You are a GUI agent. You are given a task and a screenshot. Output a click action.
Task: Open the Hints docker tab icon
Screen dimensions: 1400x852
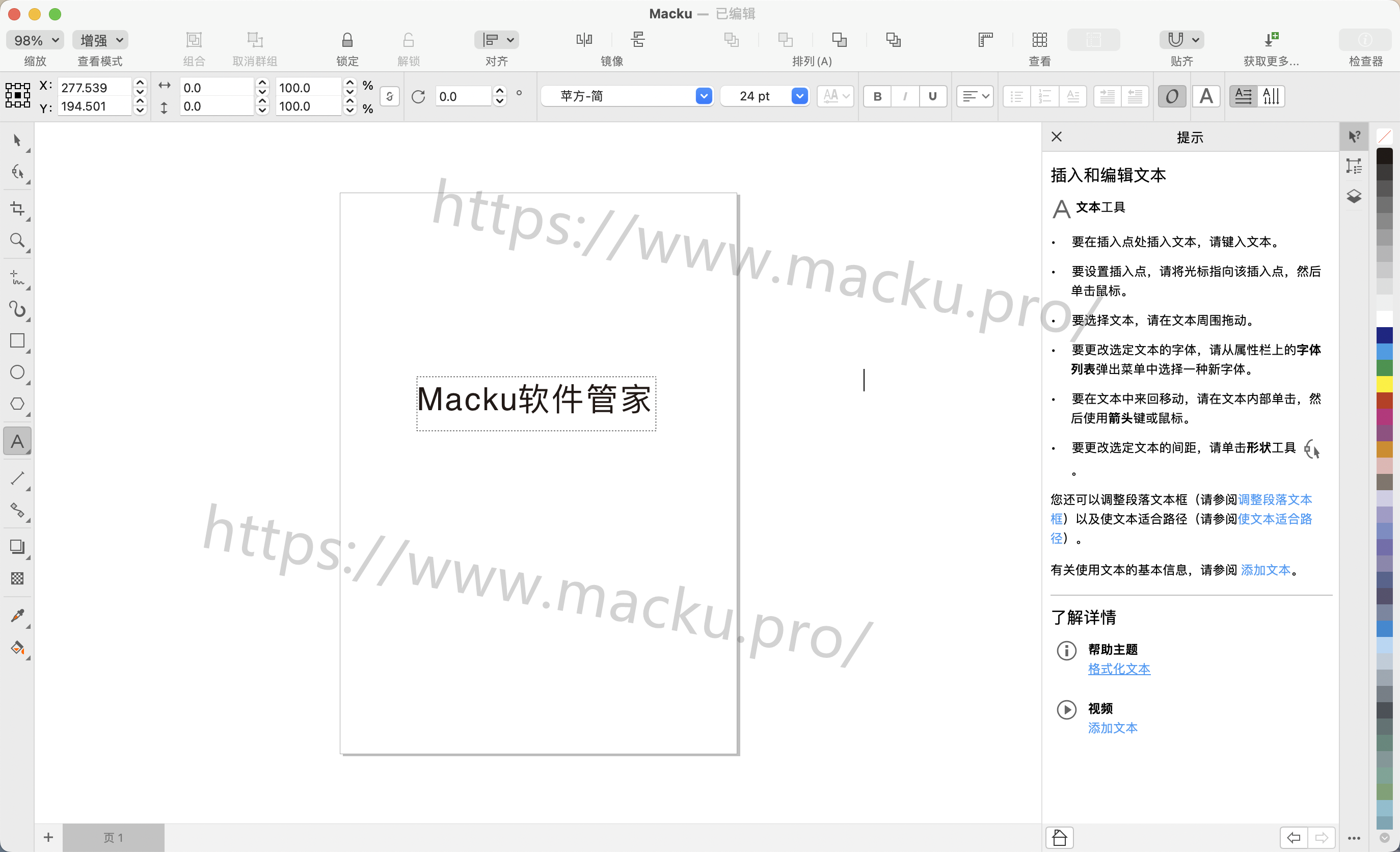pos(1355,137)
